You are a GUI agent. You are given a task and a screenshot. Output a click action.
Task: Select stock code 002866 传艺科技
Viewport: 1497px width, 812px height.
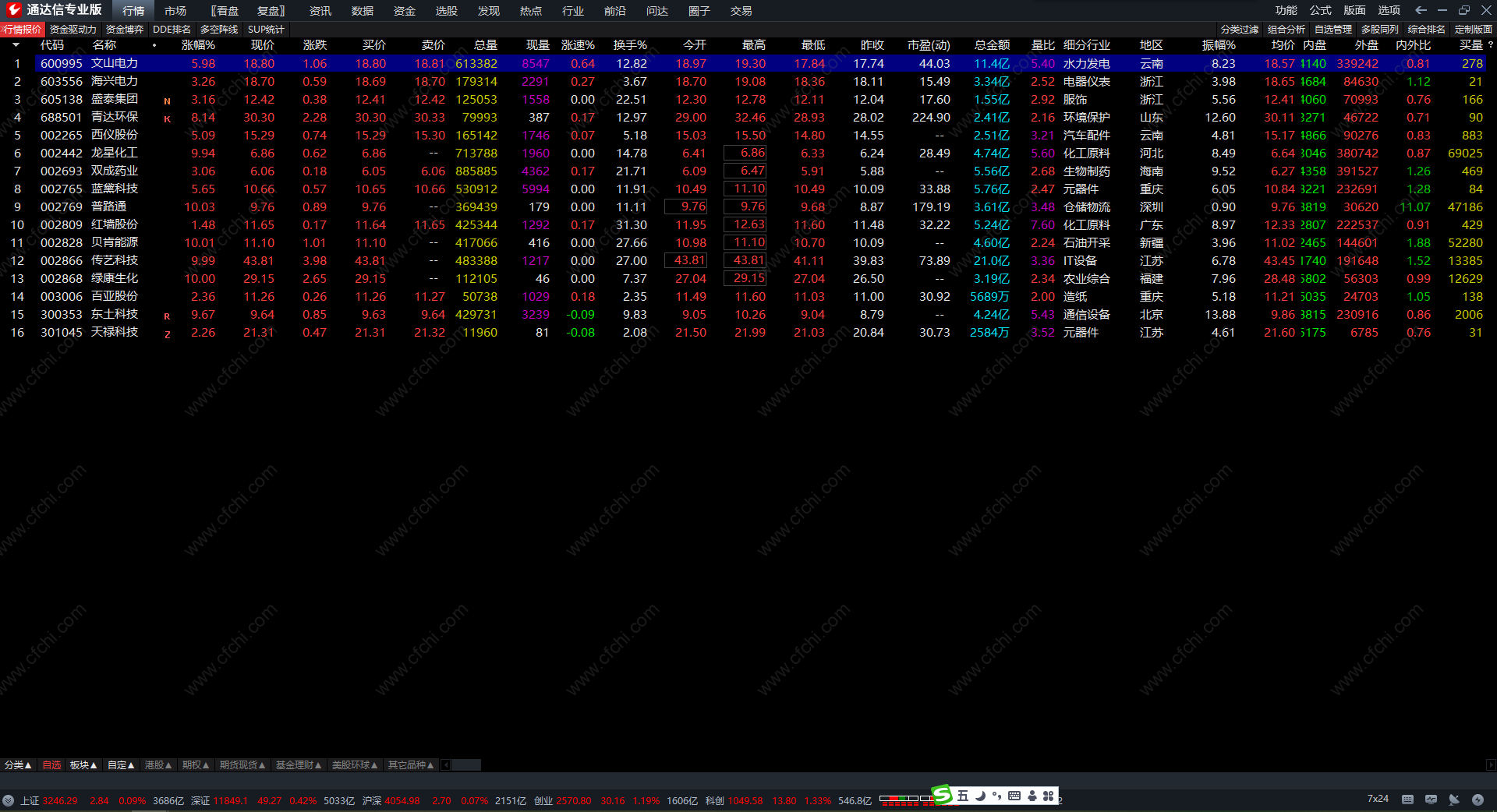click(x=89, y=260)
